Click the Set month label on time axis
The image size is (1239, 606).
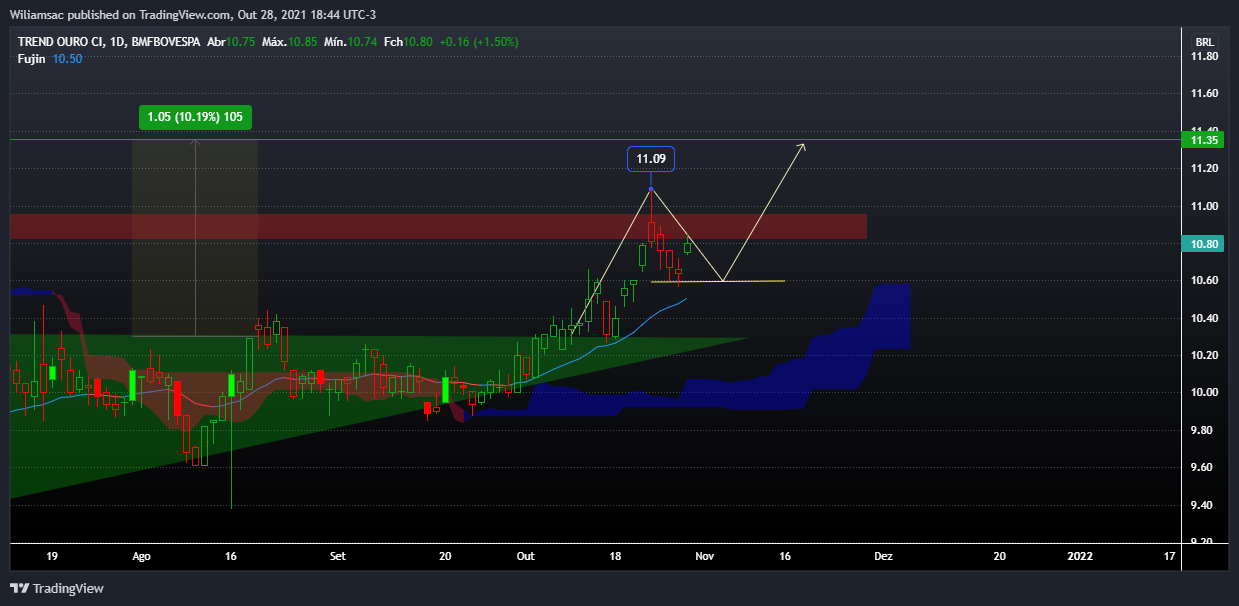tap(338, 555)
